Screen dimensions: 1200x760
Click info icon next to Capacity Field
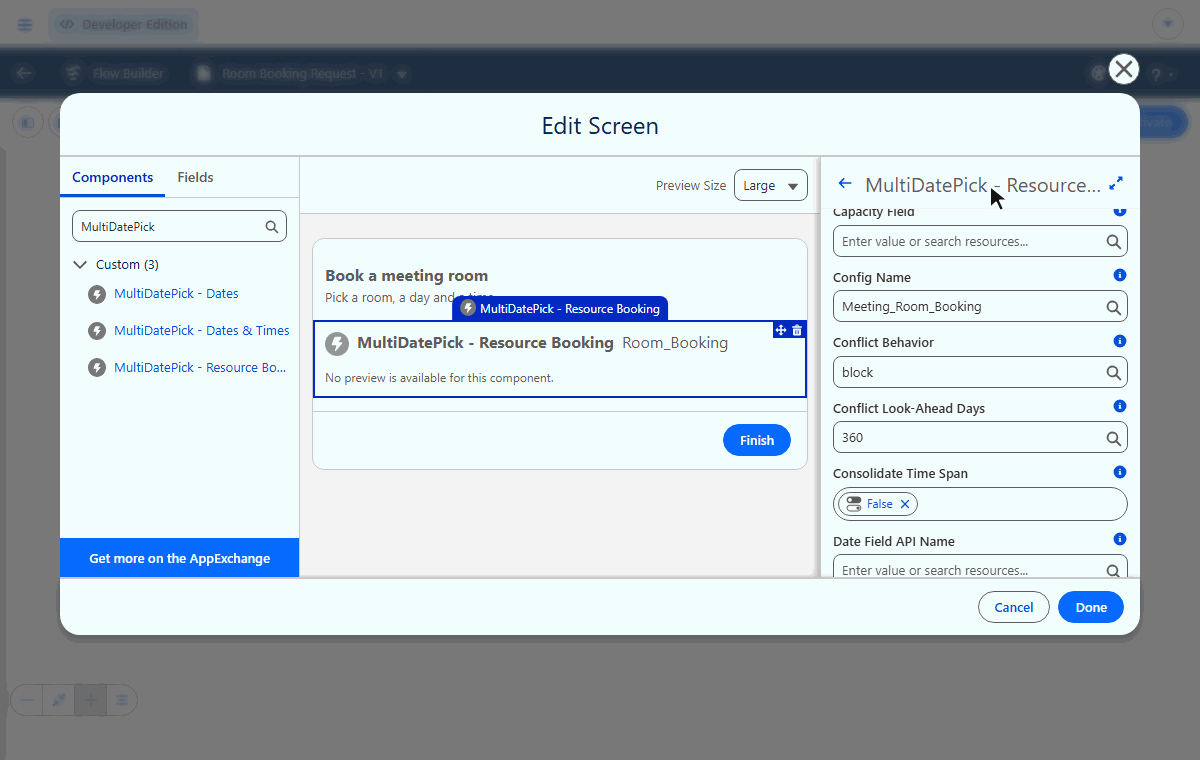(1120, 211)
